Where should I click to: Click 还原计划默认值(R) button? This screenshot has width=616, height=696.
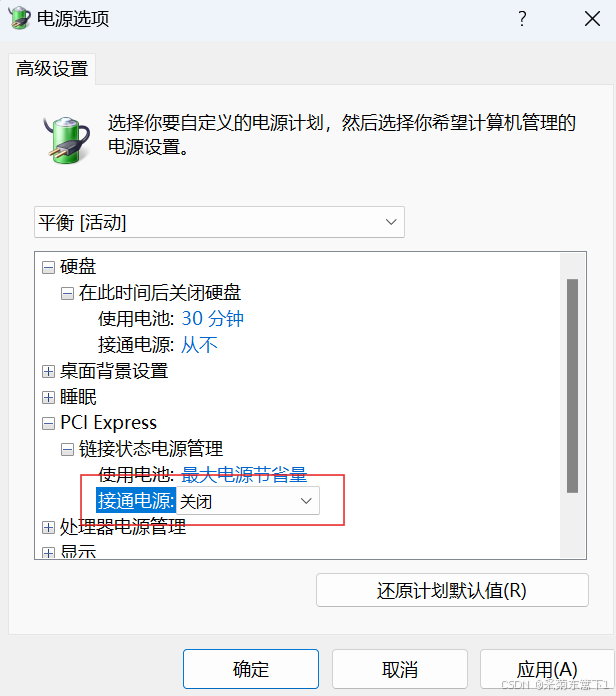pos(452,590)
